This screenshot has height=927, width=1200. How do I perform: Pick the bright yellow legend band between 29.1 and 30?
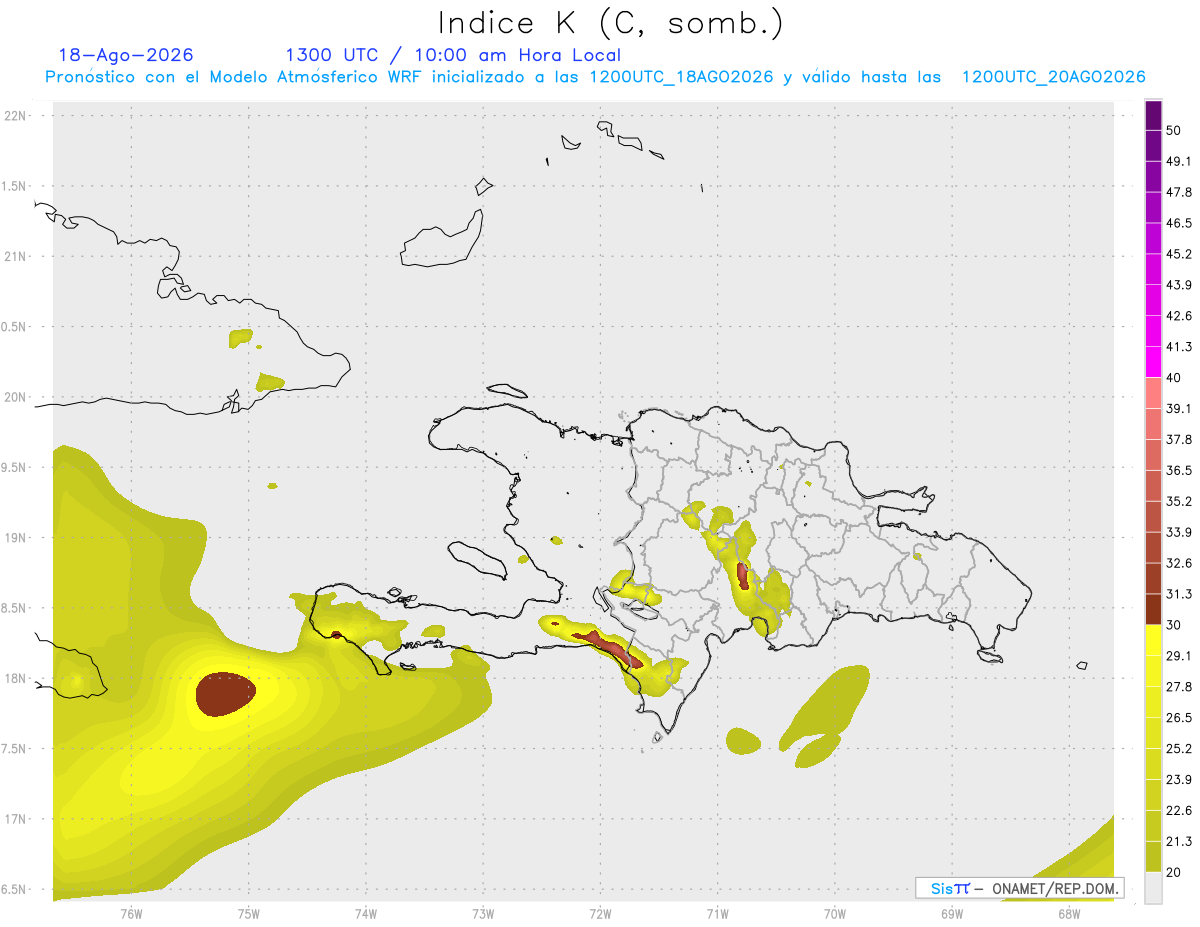pyautogui.click(x=1153, y=641)
